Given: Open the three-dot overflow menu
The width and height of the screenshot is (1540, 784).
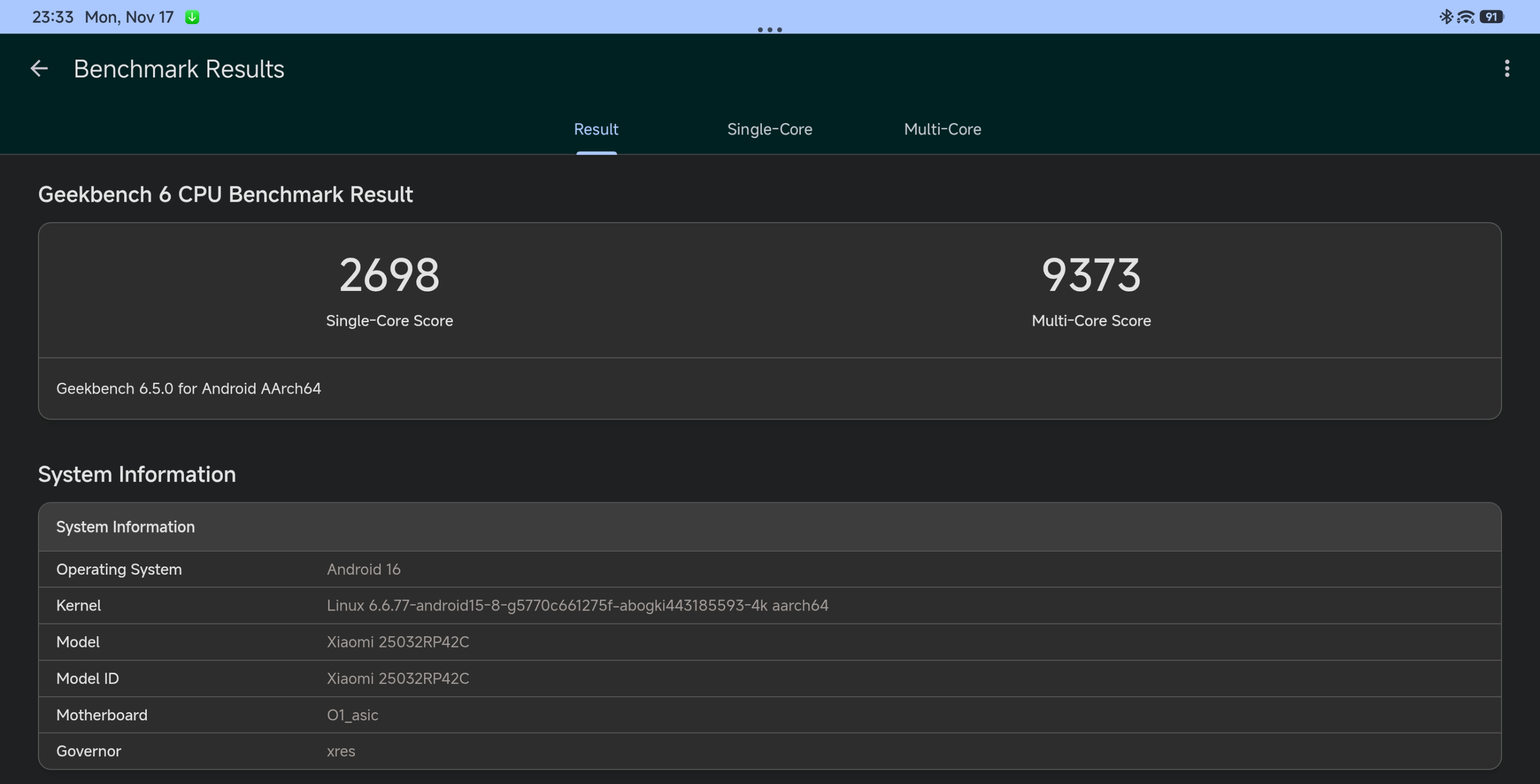Looking at the screenshot, I should point(1507,69).
